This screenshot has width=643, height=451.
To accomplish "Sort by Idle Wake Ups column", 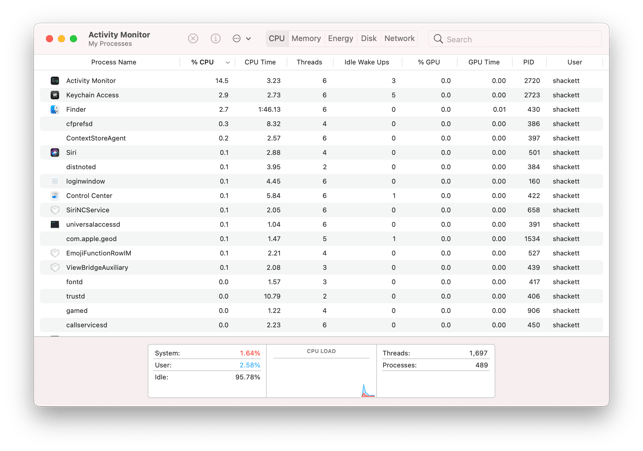I will point(367,62).
